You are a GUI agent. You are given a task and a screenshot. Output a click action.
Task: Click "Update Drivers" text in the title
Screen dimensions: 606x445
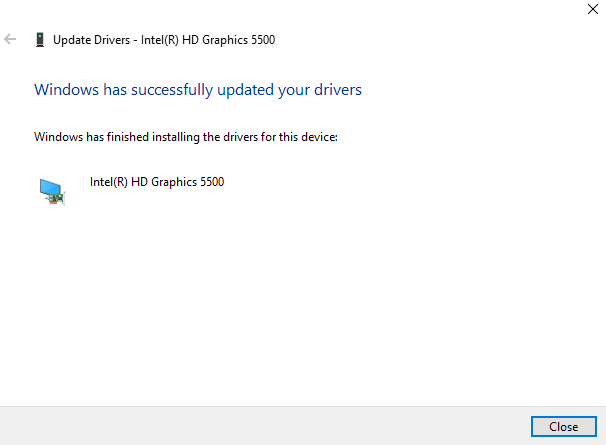coord(92,40)
